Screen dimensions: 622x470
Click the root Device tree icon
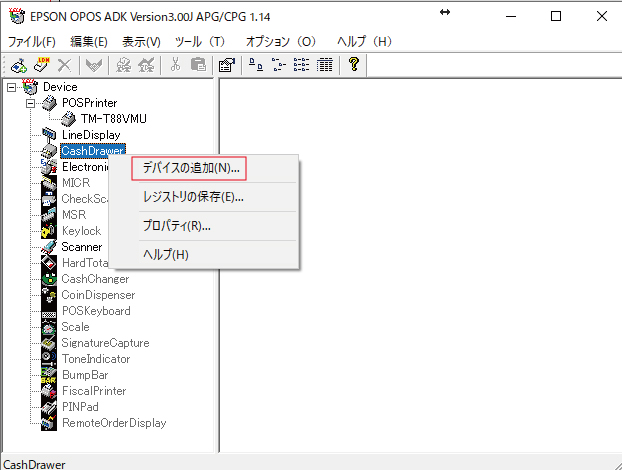(30, 87)
